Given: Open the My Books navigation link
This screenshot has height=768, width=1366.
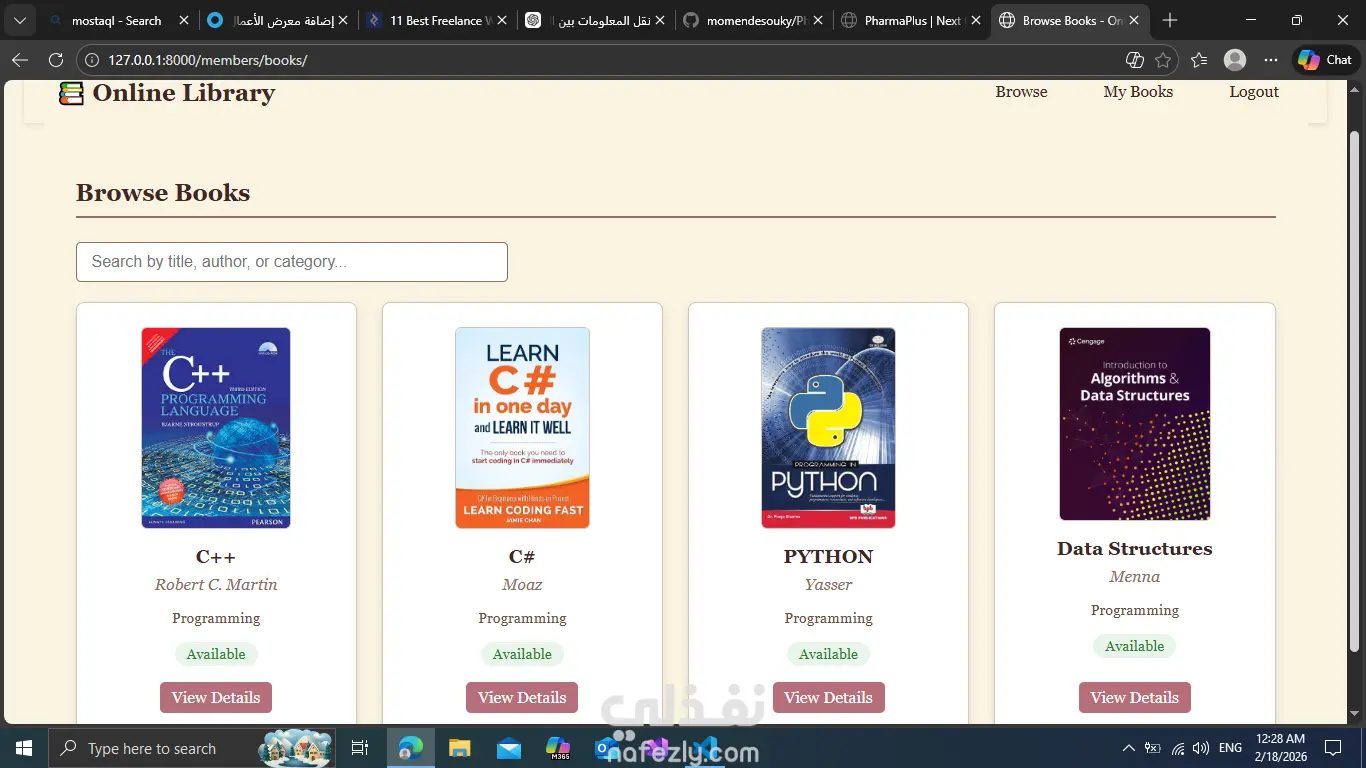Looking at the screenshot, I should coord(1138,92).
